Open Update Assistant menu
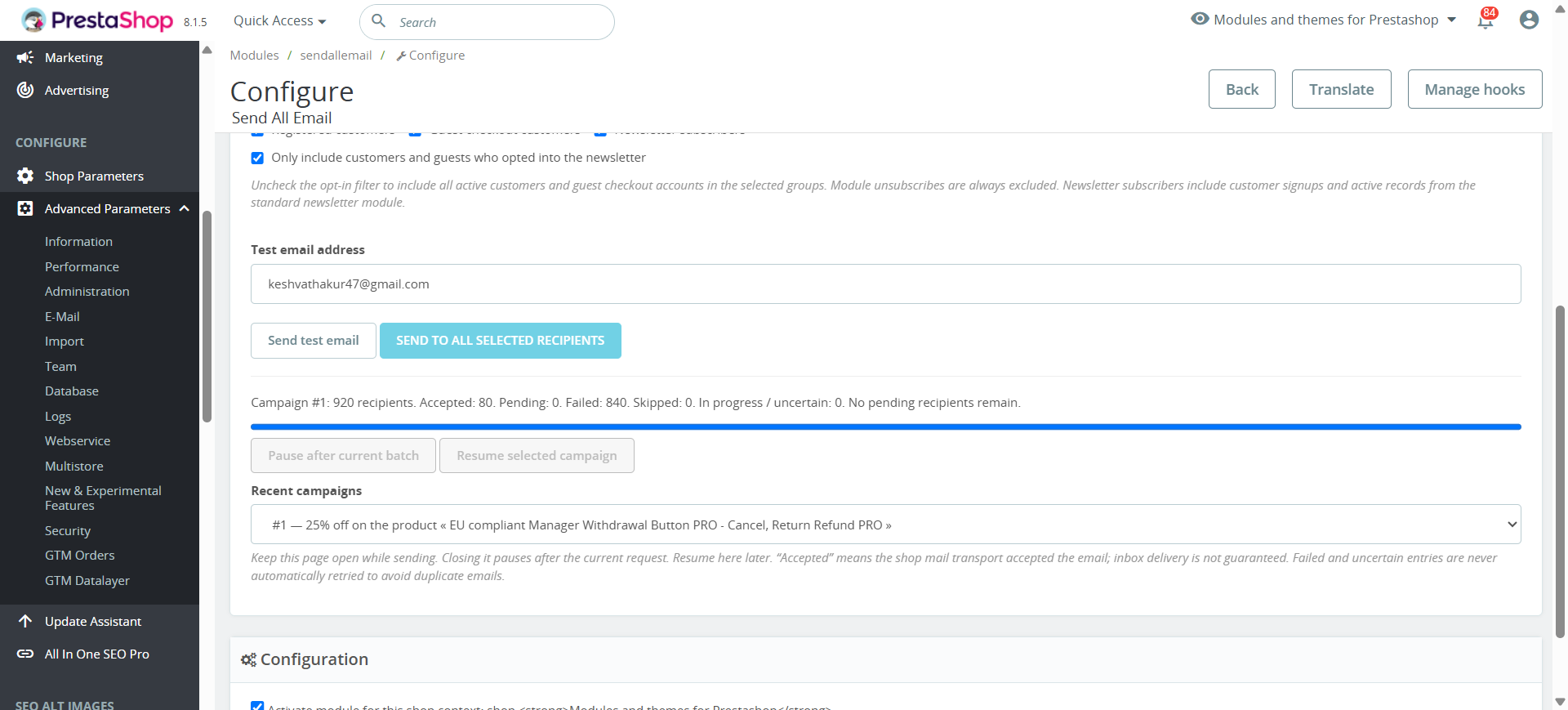The height and width of the screenshot is (710, 1568). [x=93, y=621]
